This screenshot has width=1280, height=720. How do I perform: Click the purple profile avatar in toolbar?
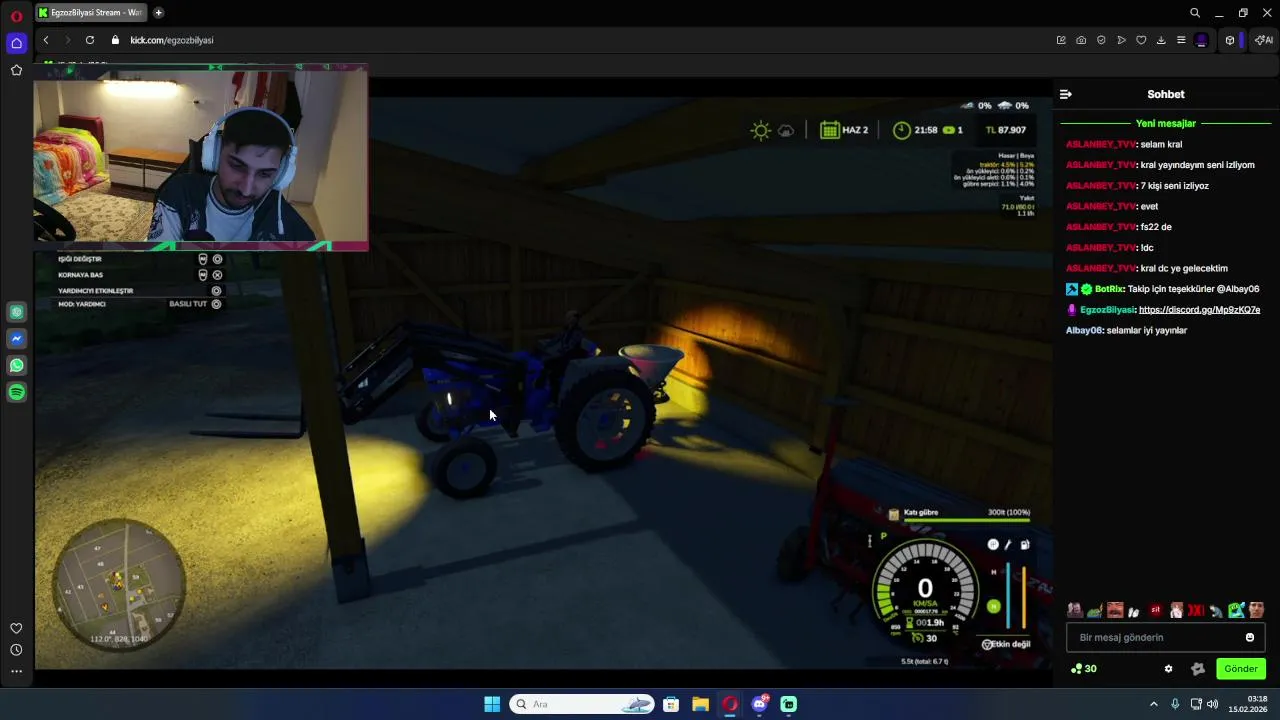point(1202,40)
